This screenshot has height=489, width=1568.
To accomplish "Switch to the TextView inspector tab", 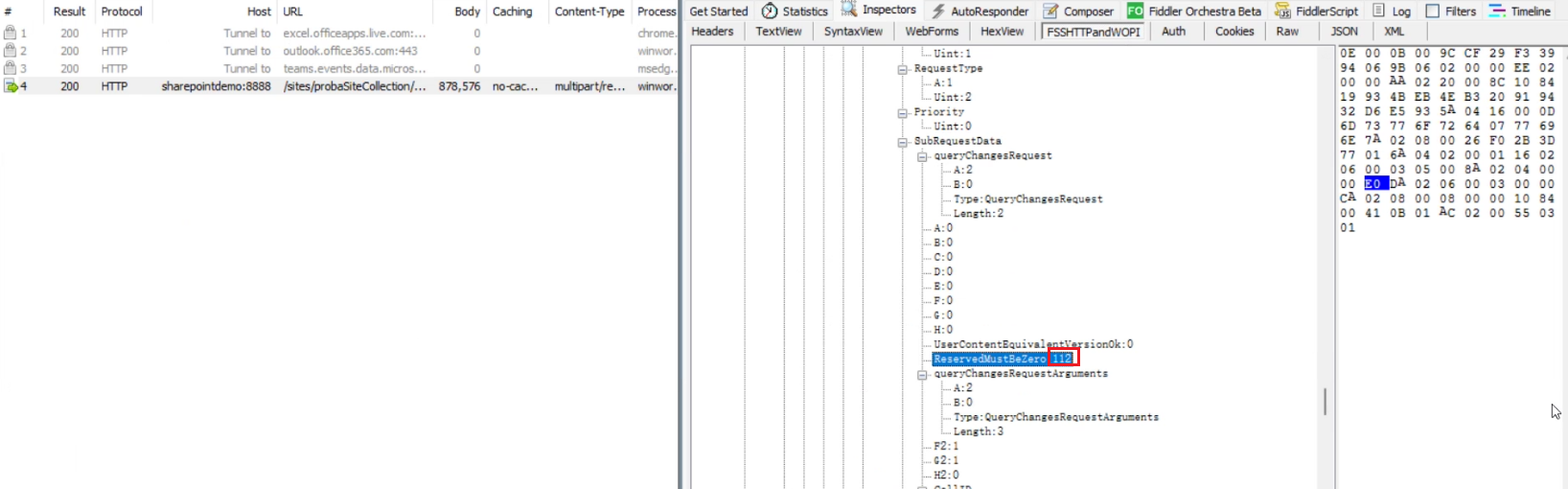I will click(x=778, y=31).
